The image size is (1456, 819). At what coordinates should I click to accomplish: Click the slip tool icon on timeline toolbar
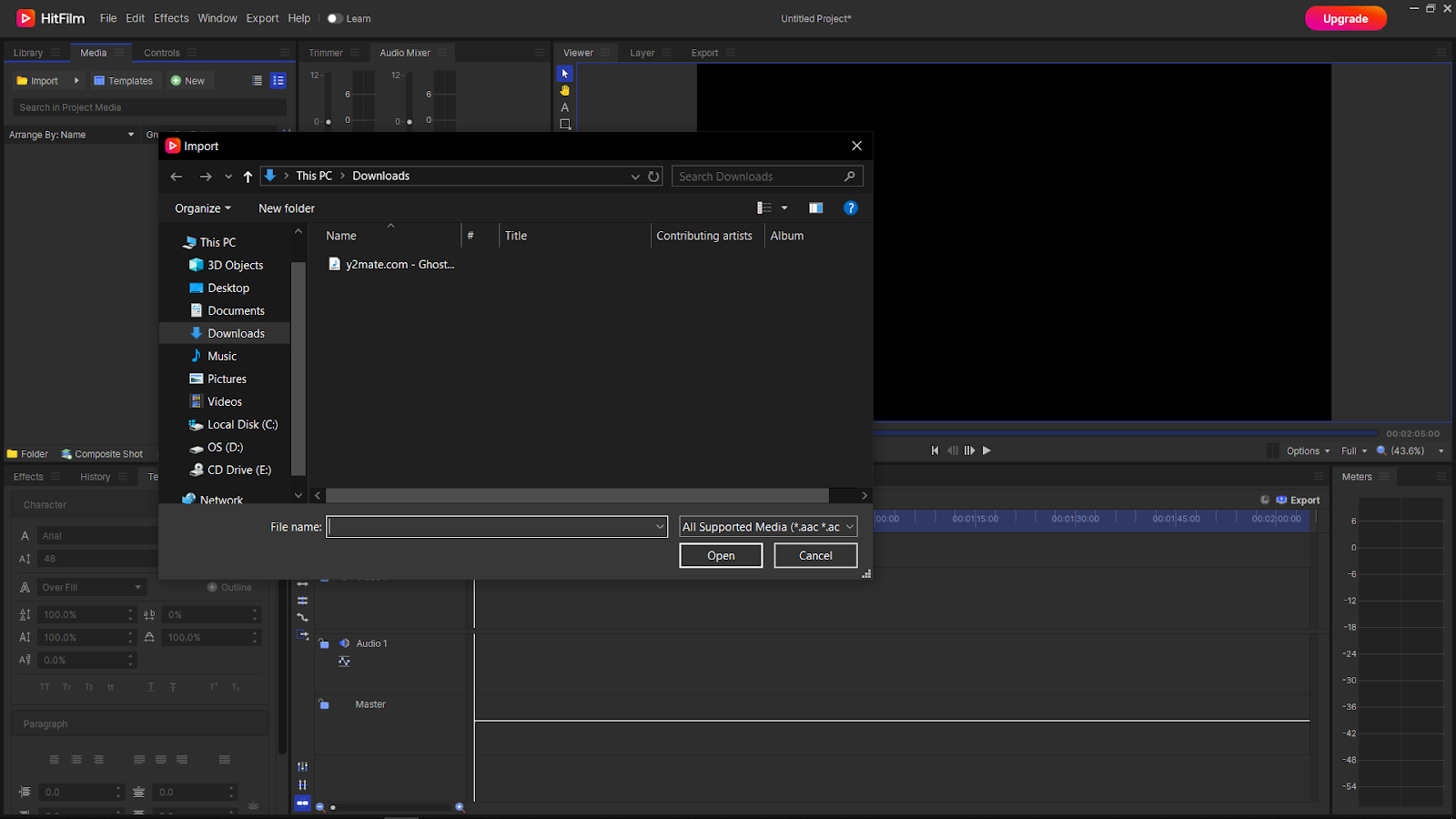click(302, 583)
